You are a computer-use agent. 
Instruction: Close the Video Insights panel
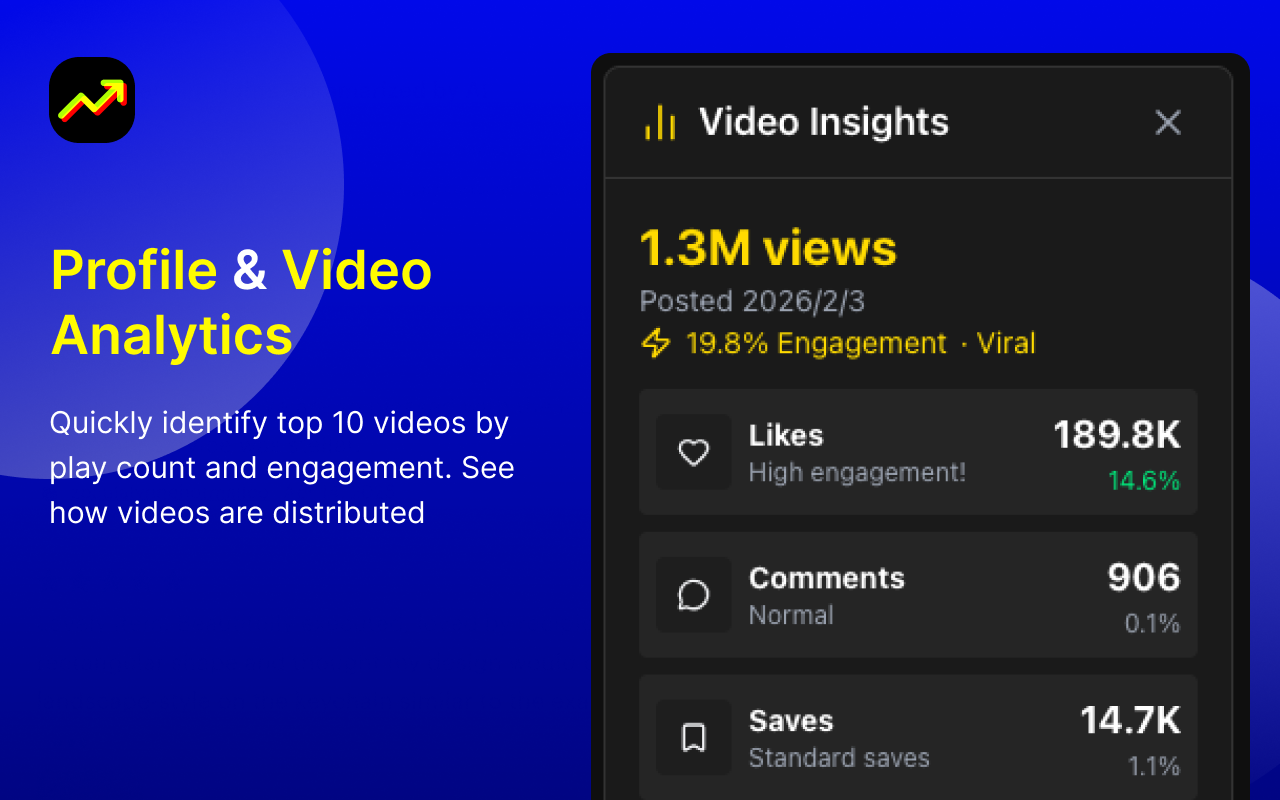pyautogui.click(x=1168, y=123)
